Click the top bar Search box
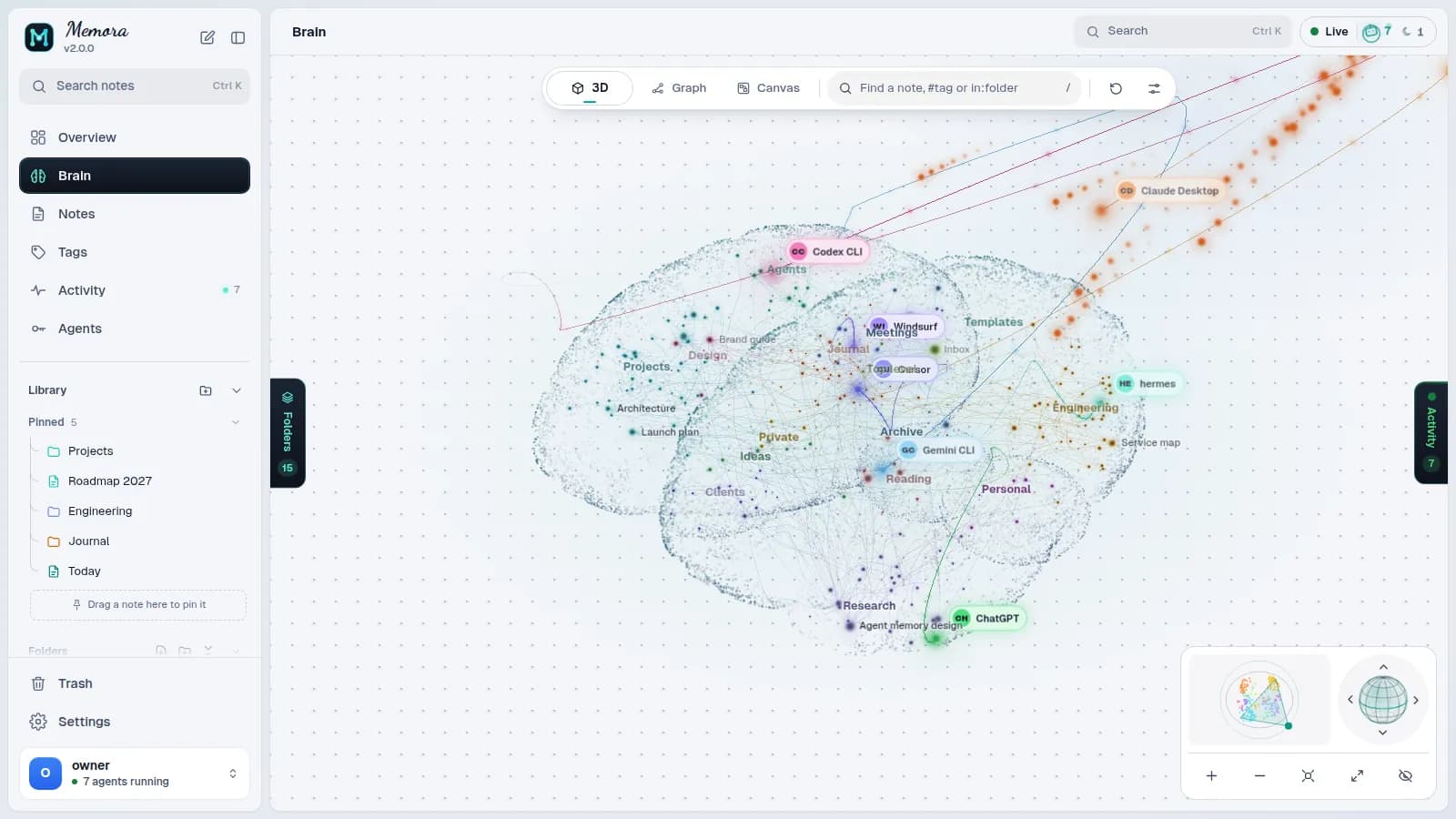 pyautogui.click(x=1183, y=32)
